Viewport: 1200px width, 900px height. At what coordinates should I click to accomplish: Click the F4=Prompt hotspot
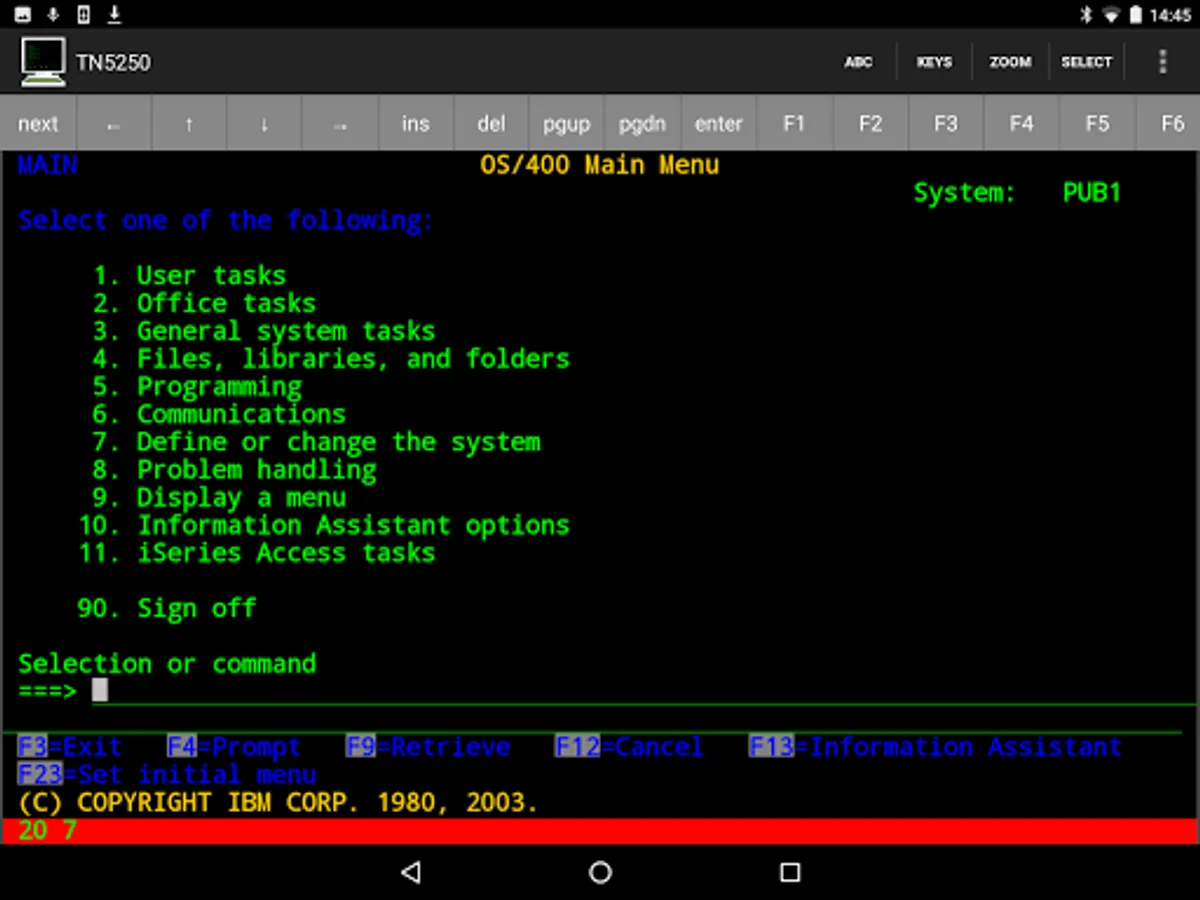pyautogui.click(x=234, y=747)
